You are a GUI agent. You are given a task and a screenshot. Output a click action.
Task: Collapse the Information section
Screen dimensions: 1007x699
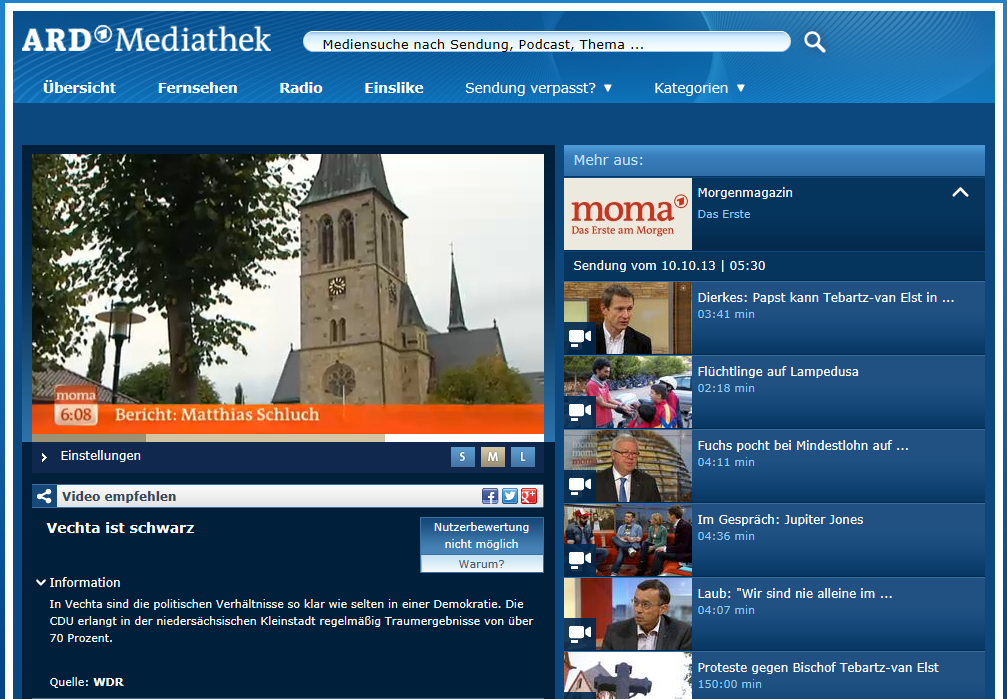pyautogui.click(x=78, y=582)
